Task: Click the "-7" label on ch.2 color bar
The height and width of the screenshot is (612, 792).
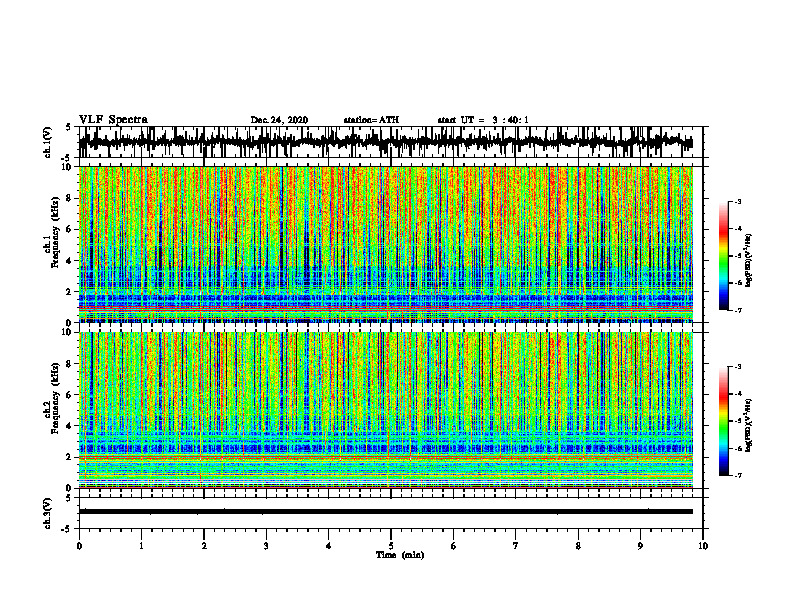Action: coord(738,476)
